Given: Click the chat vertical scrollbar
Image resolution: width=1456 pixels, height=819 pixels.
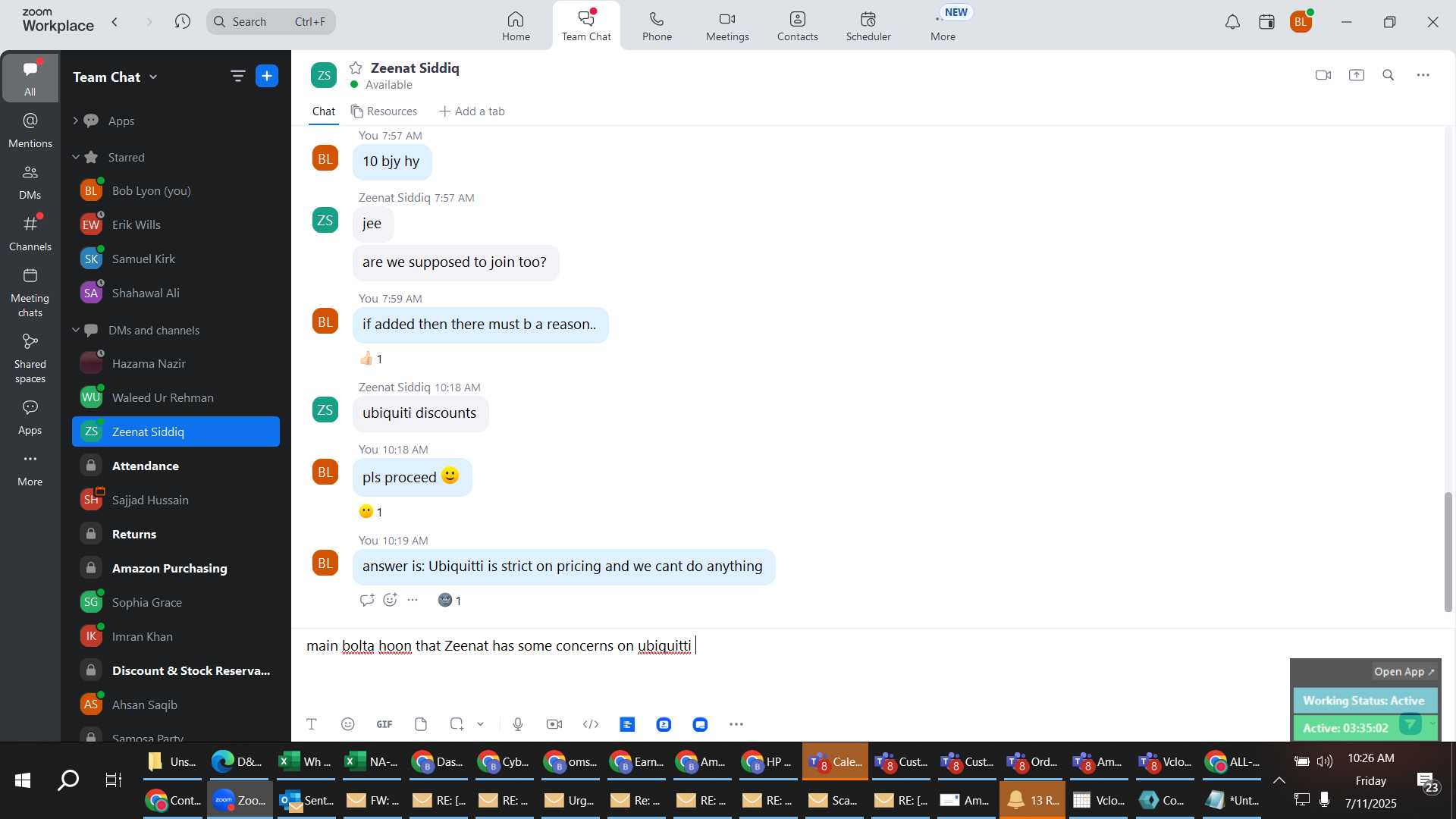Looking at the screenshot, I should [1448, 551].
